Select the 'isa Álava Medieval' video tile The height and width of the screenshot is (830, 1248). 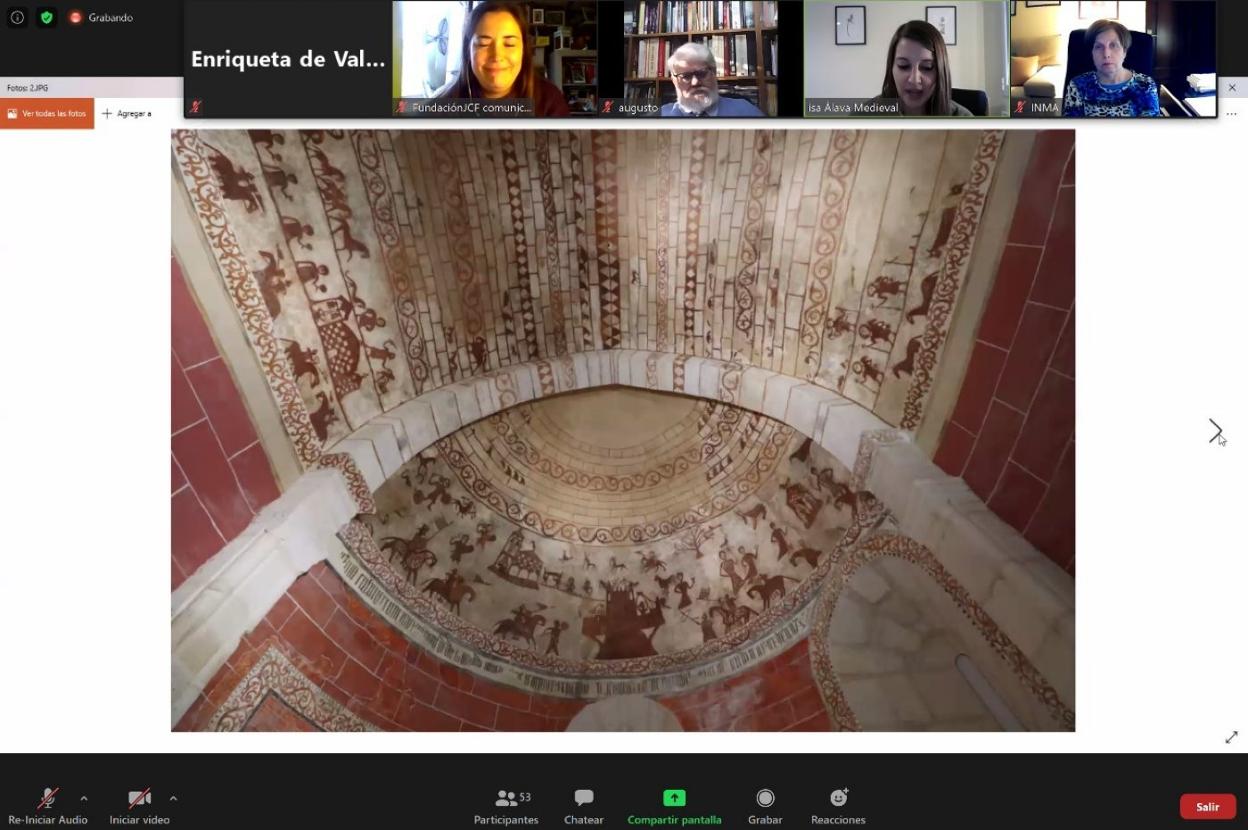pos(907,58)
